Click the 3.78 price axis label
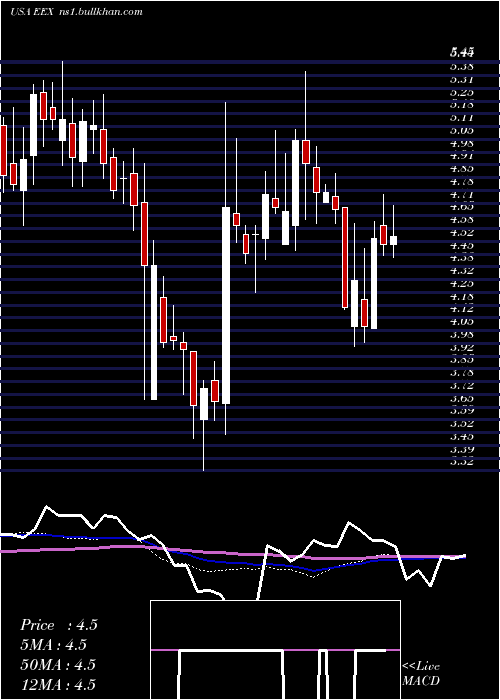 (462, 372)
